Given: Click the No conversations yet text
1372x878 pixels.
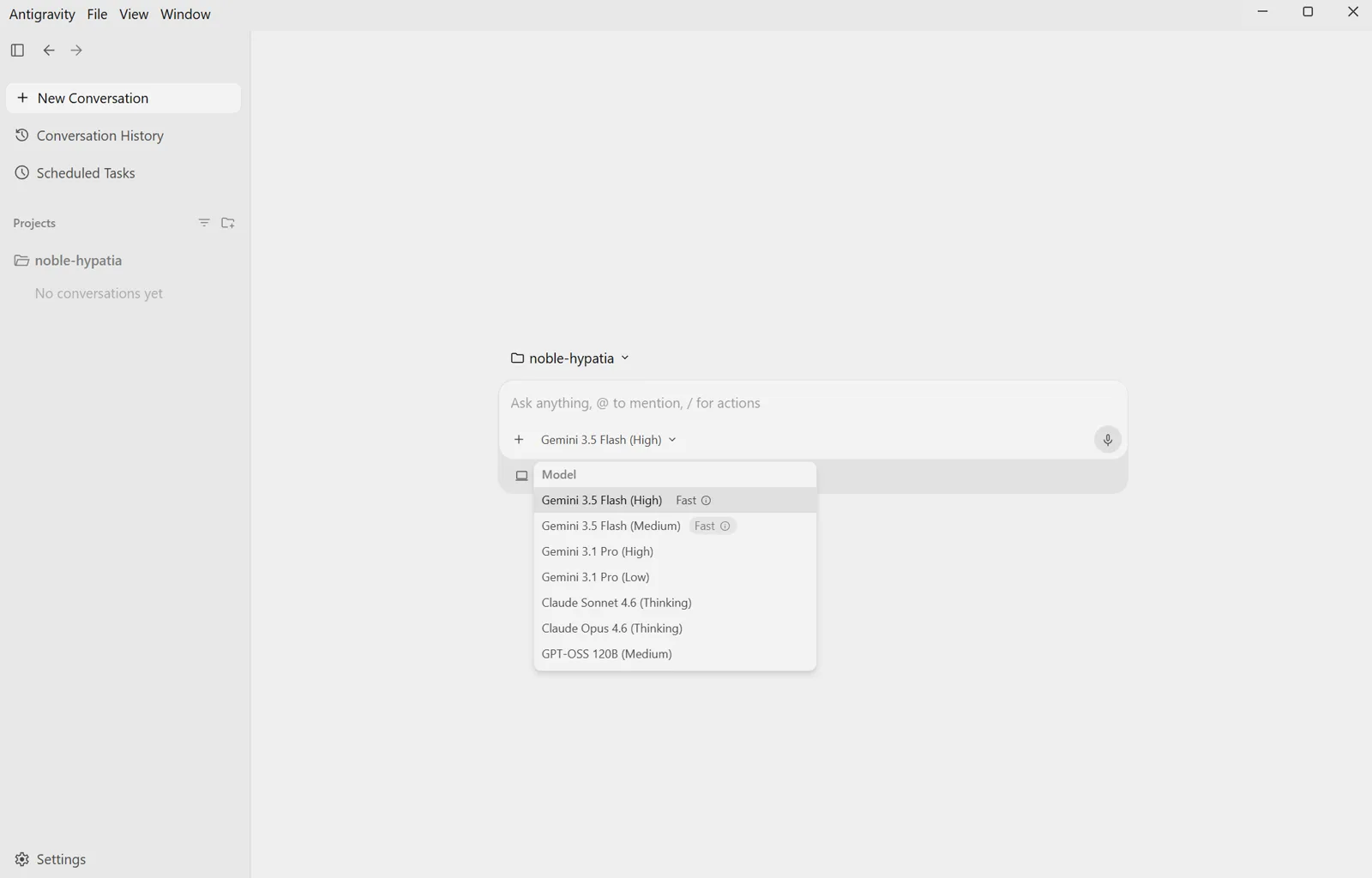Looking at the screenshot, I should point(99,293).
